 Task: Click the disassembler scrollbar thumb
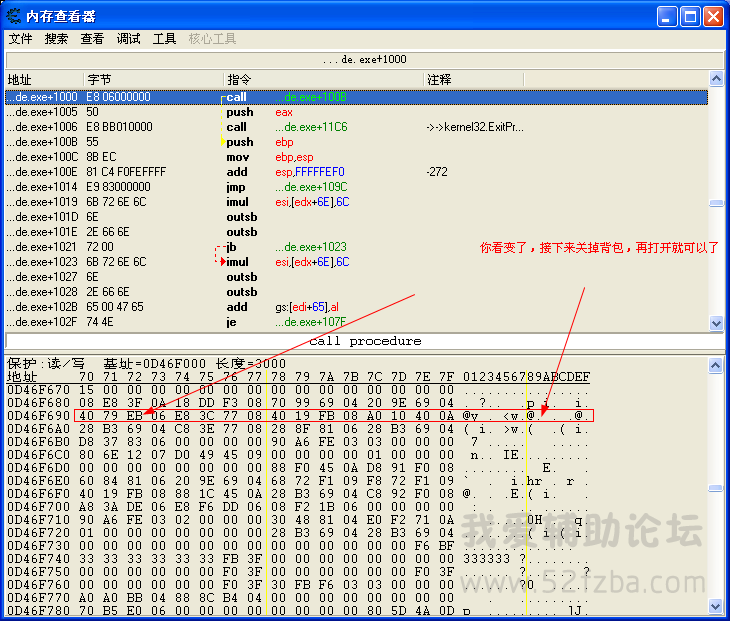(x=716, y=203)
